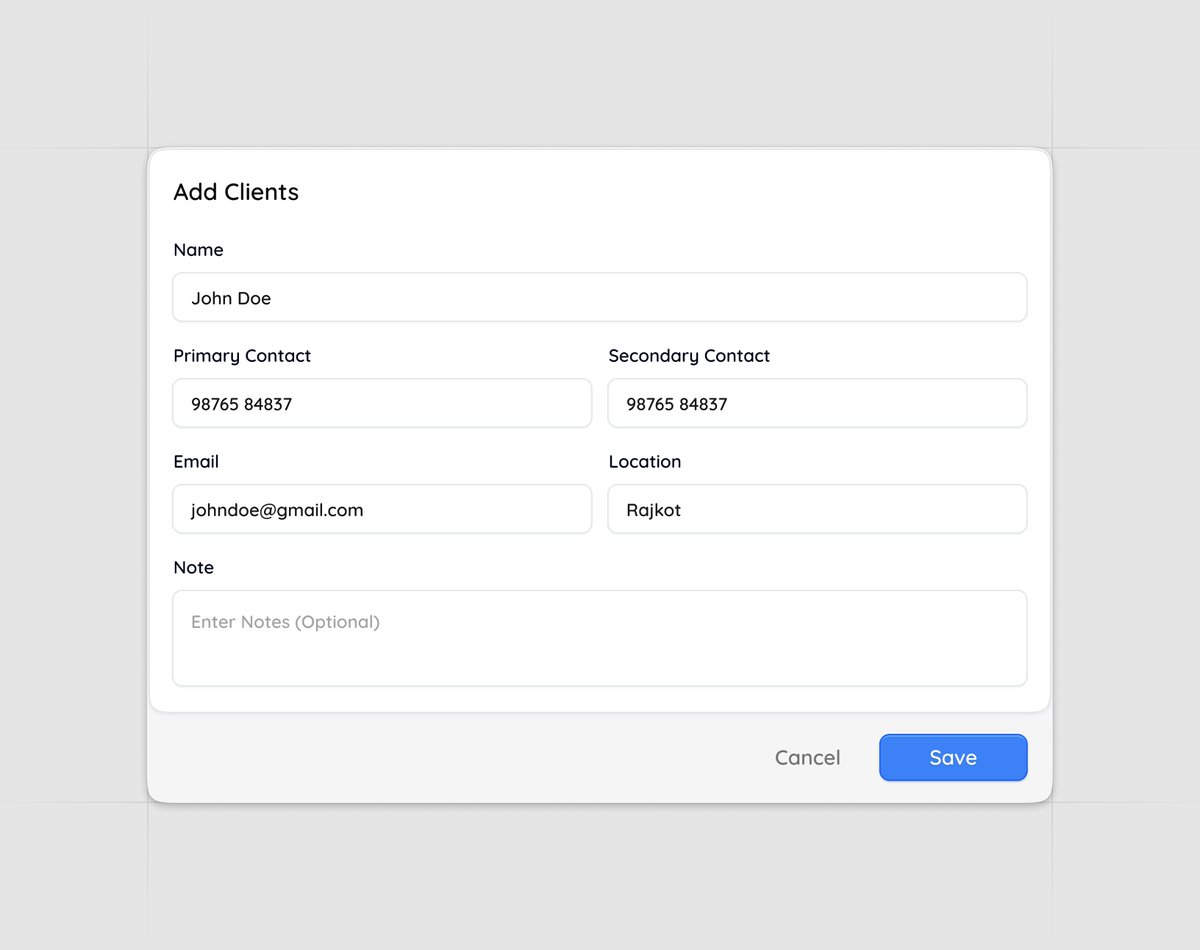Screen dimensions: 1200x950
Task: Select the Primary Contact input field
Action: 382,404
